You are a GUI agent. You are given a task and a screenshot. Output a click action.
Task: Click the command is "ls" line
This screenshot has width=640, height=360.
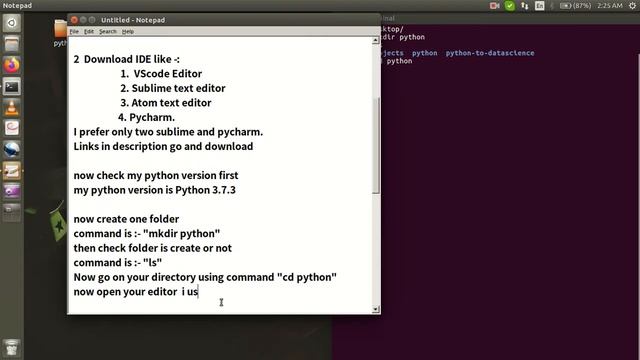click(118, 263)
